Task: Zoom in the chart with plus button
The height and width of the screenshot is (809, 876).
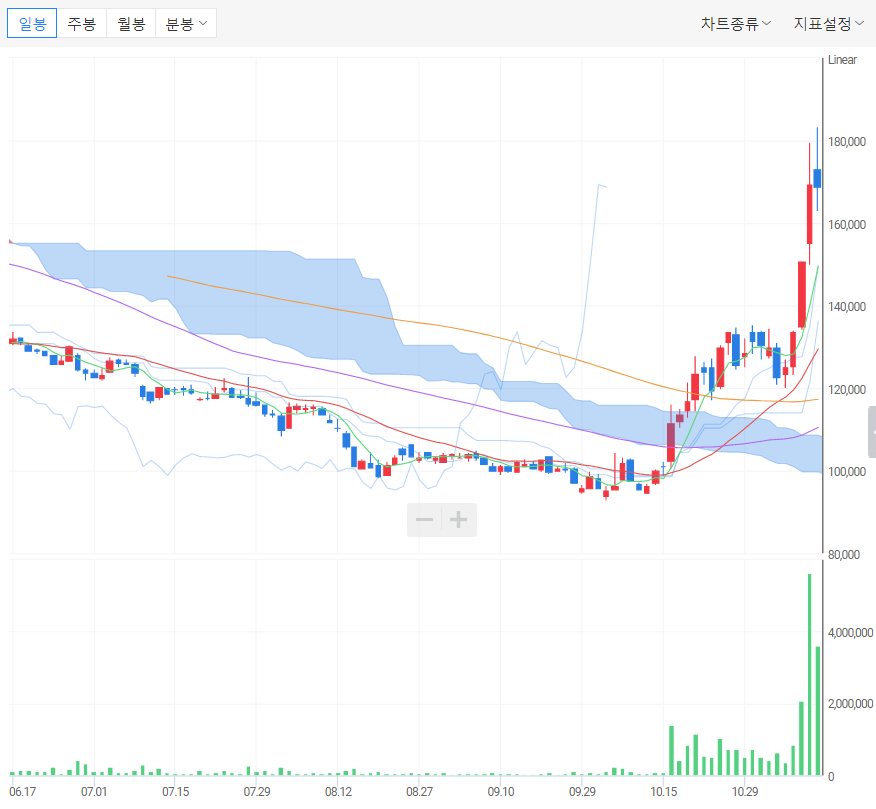Action: point(459,520)
